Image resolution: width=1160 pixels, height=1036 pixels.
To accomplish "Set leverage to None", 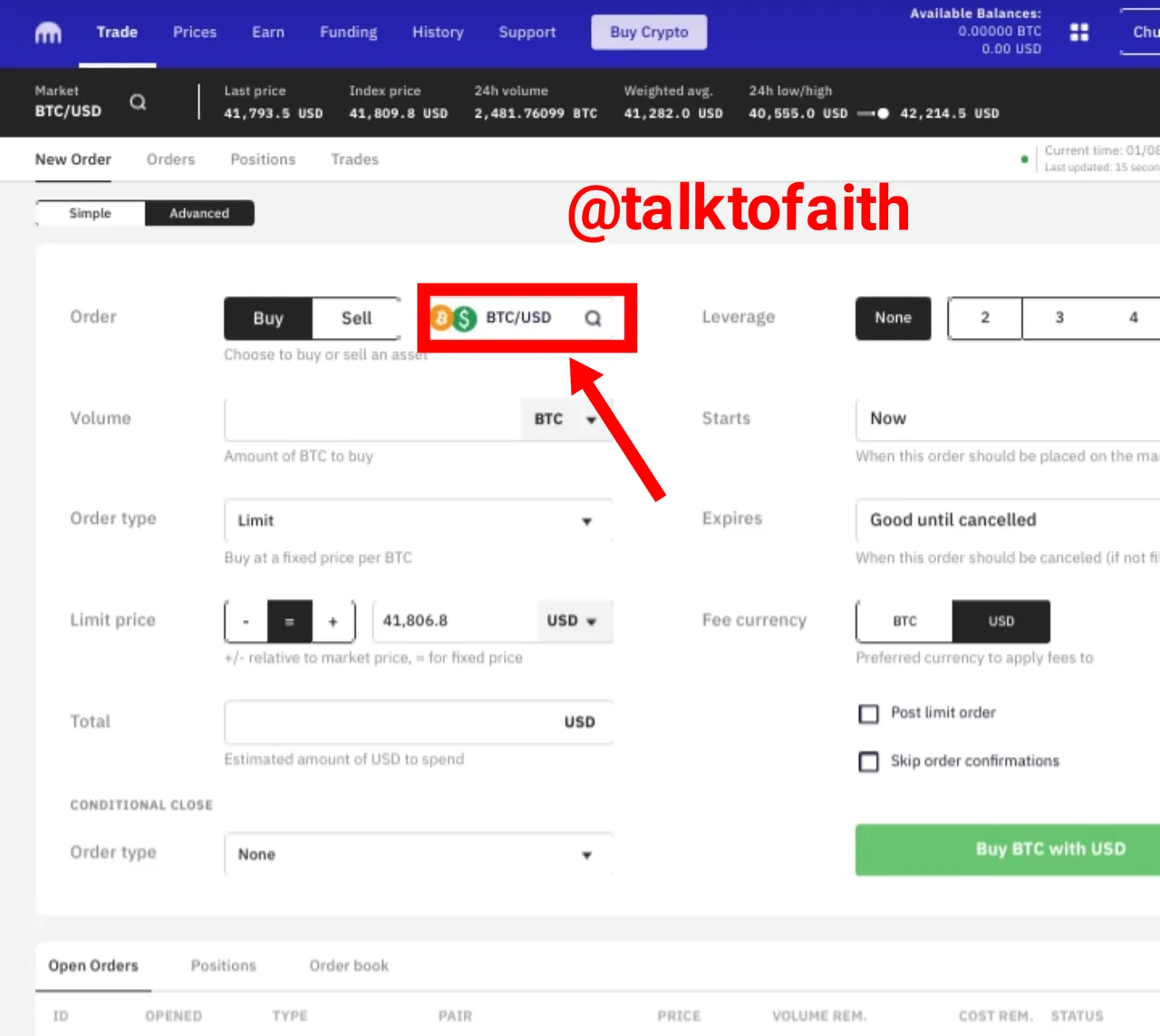I will click(893, 318).
